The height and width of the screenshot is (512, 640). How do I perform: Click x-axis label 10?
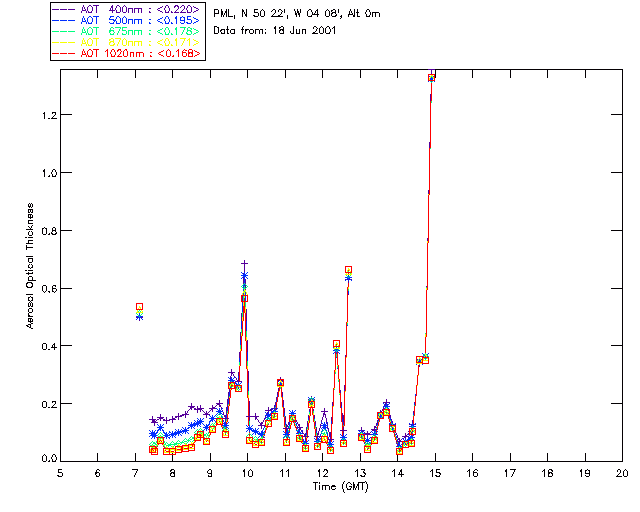click(247, 473)
